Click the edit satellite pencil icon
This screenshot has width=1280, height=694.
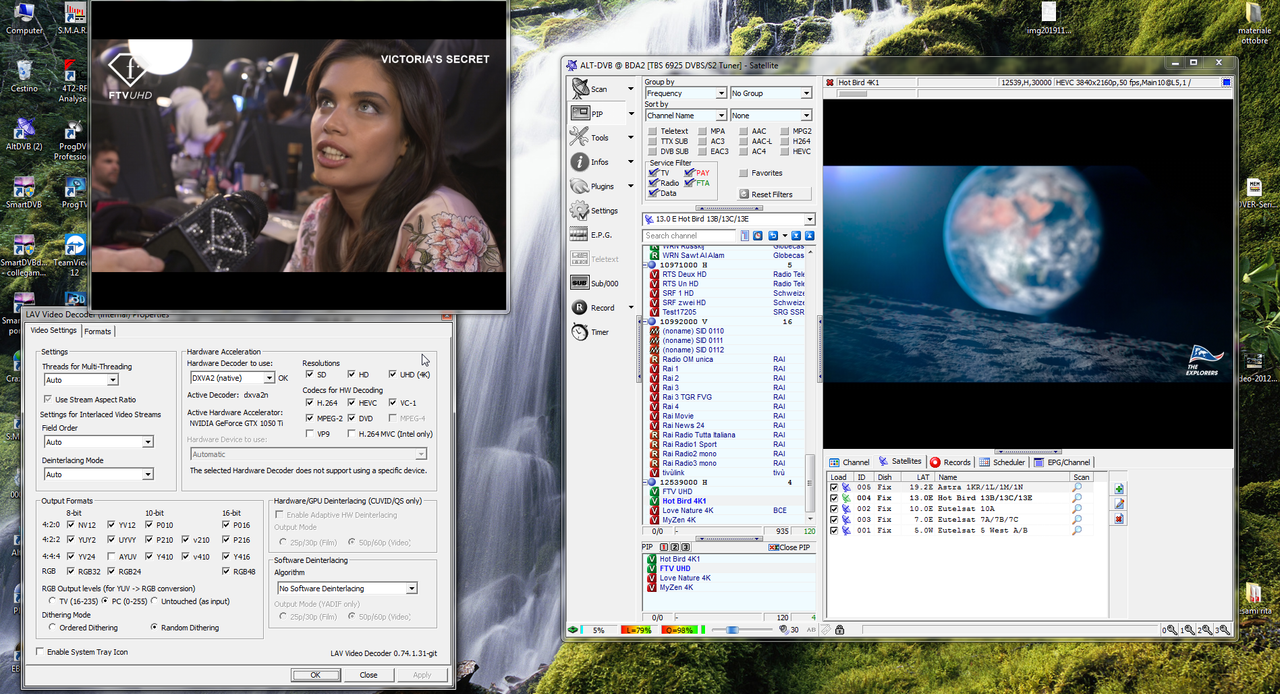1119,504
